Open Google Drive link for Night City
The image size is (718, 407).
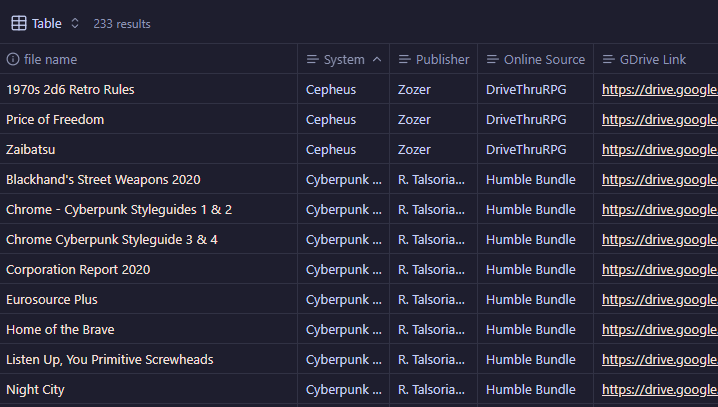659,390
